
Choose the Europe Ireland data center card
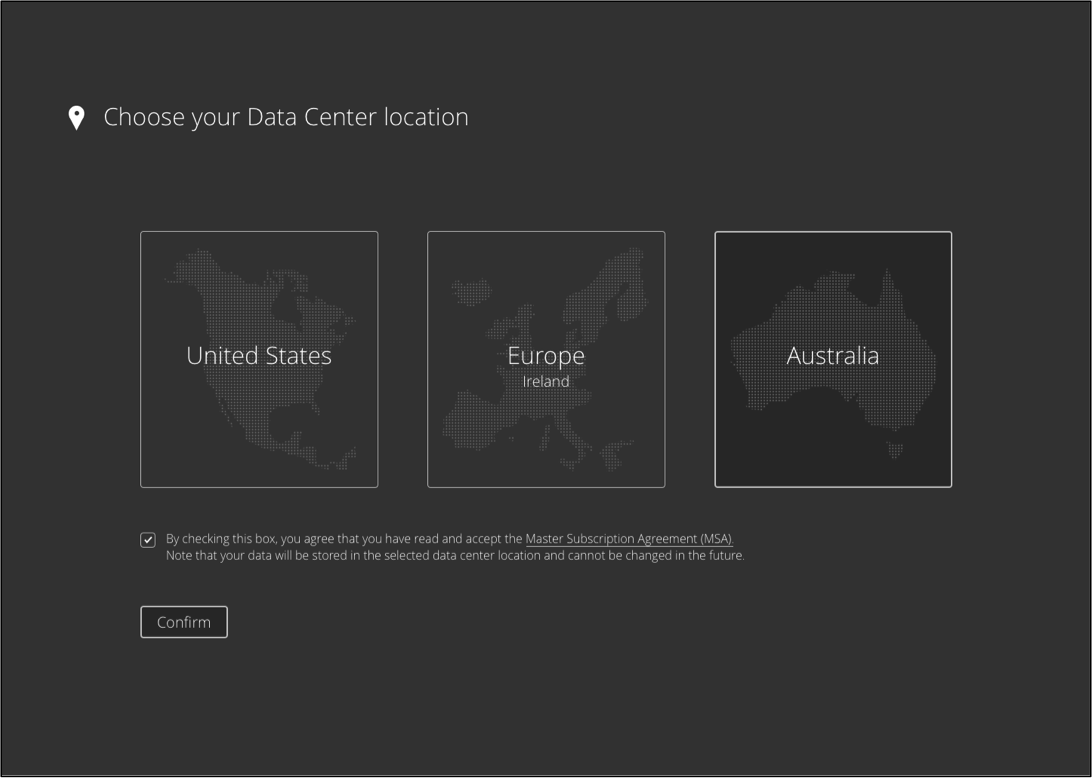click(546, 359)
